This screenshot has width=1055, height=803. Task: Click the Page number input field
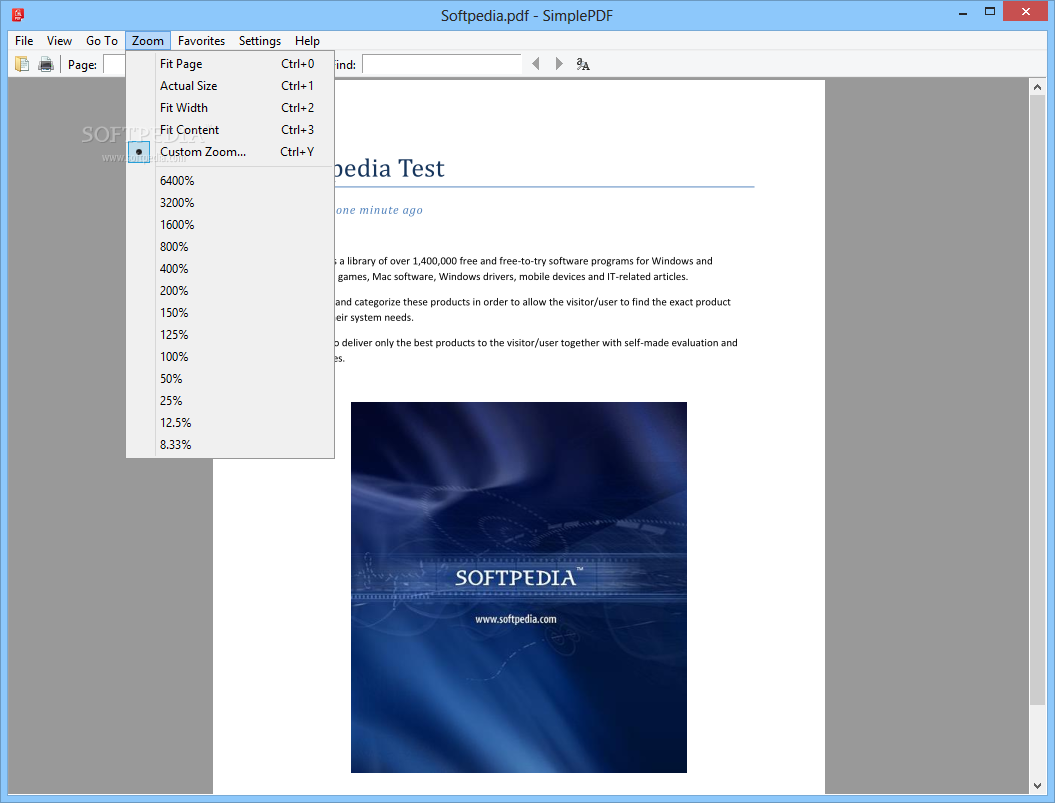(114, 65)
